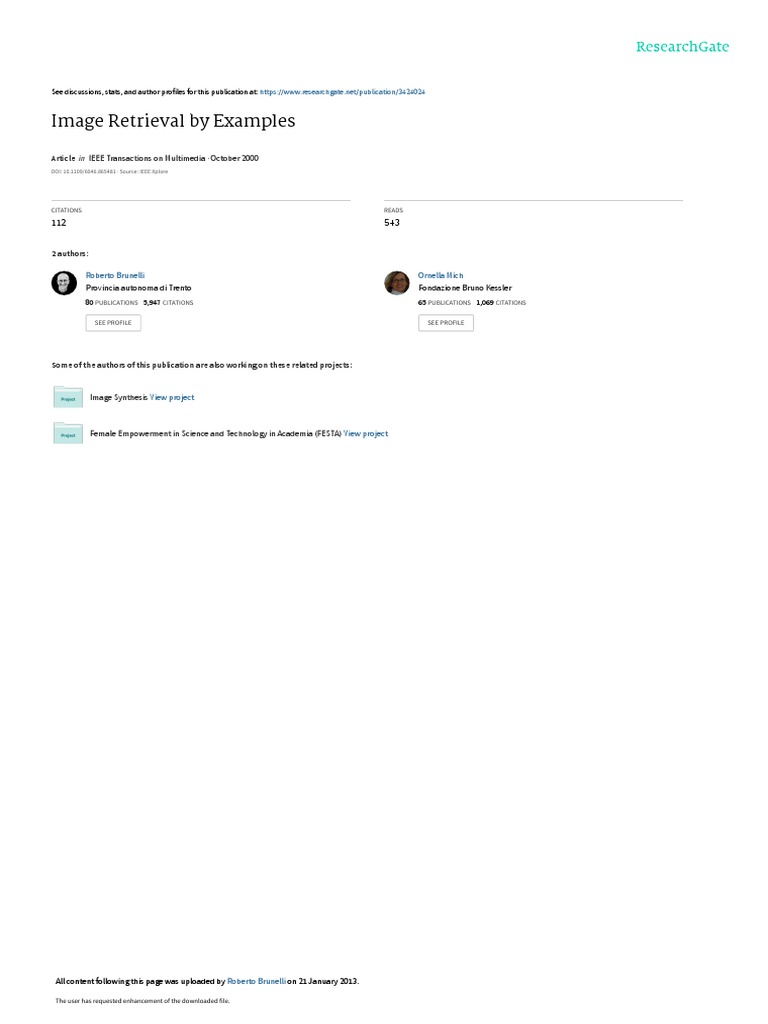Open View project link for FESTA

pyautogui.click(x=366, y=434)
